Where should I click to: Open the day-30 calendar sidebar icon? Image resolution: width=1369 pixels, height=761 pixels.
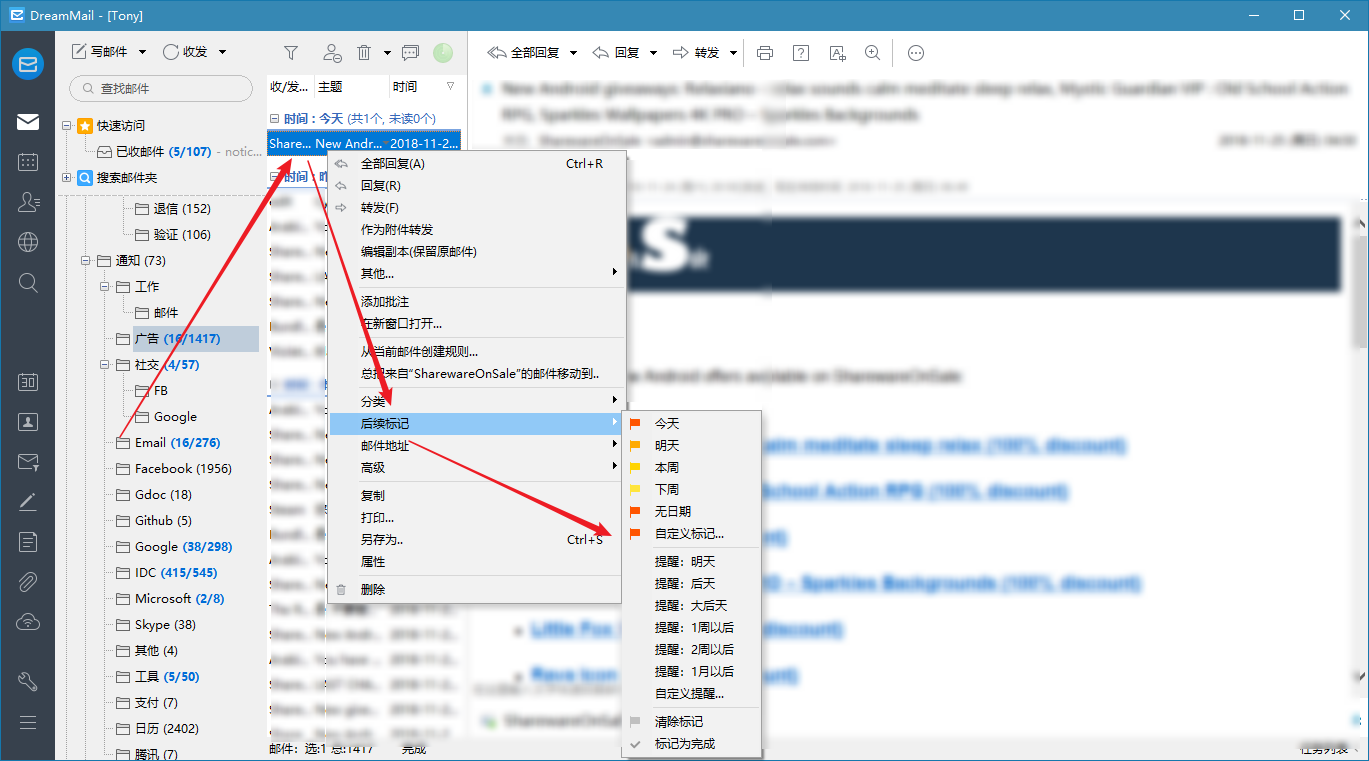[27, 382]
